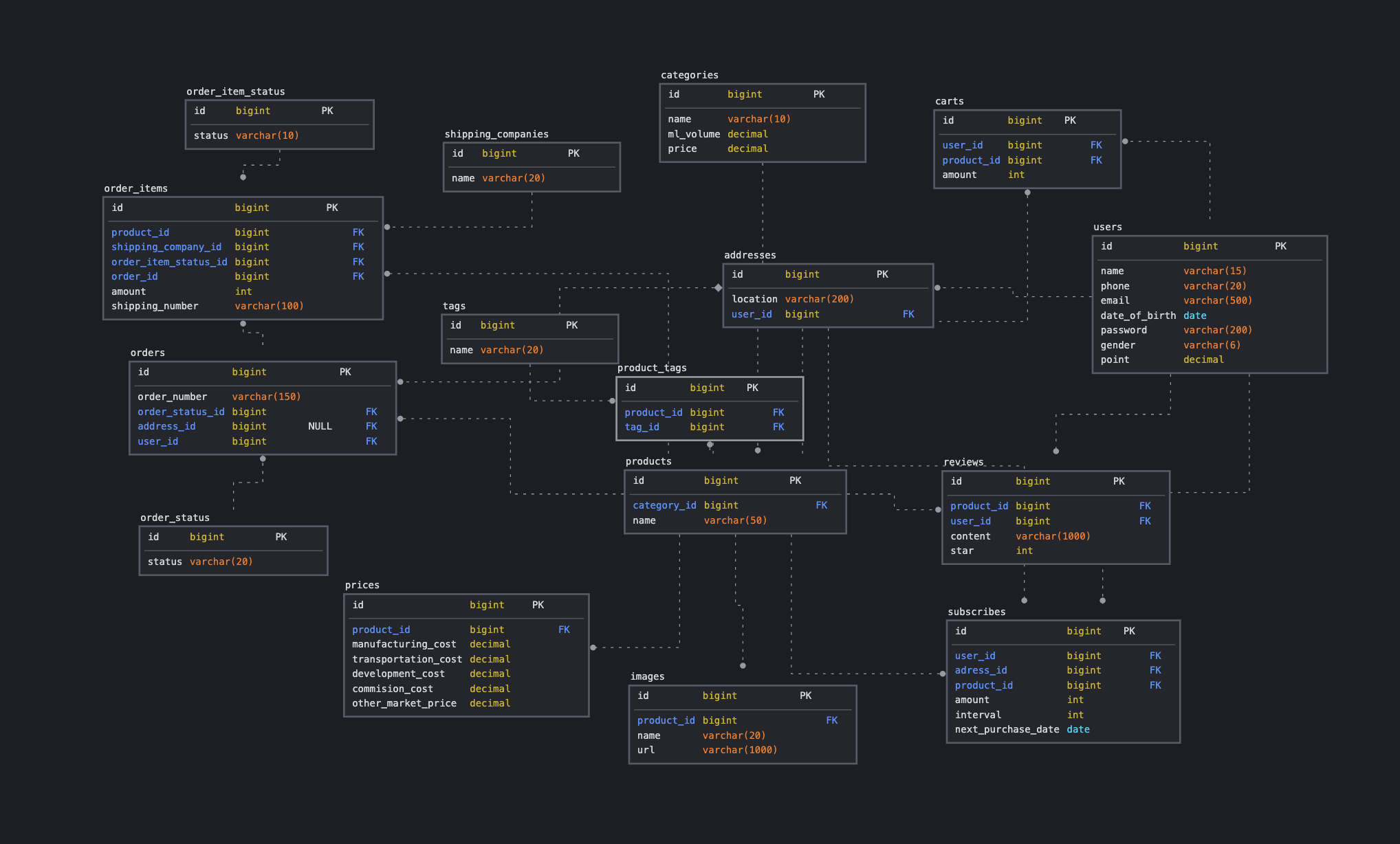Select the amount column in carts
The height and width of the screenshot is (844, 1400).
959,175
